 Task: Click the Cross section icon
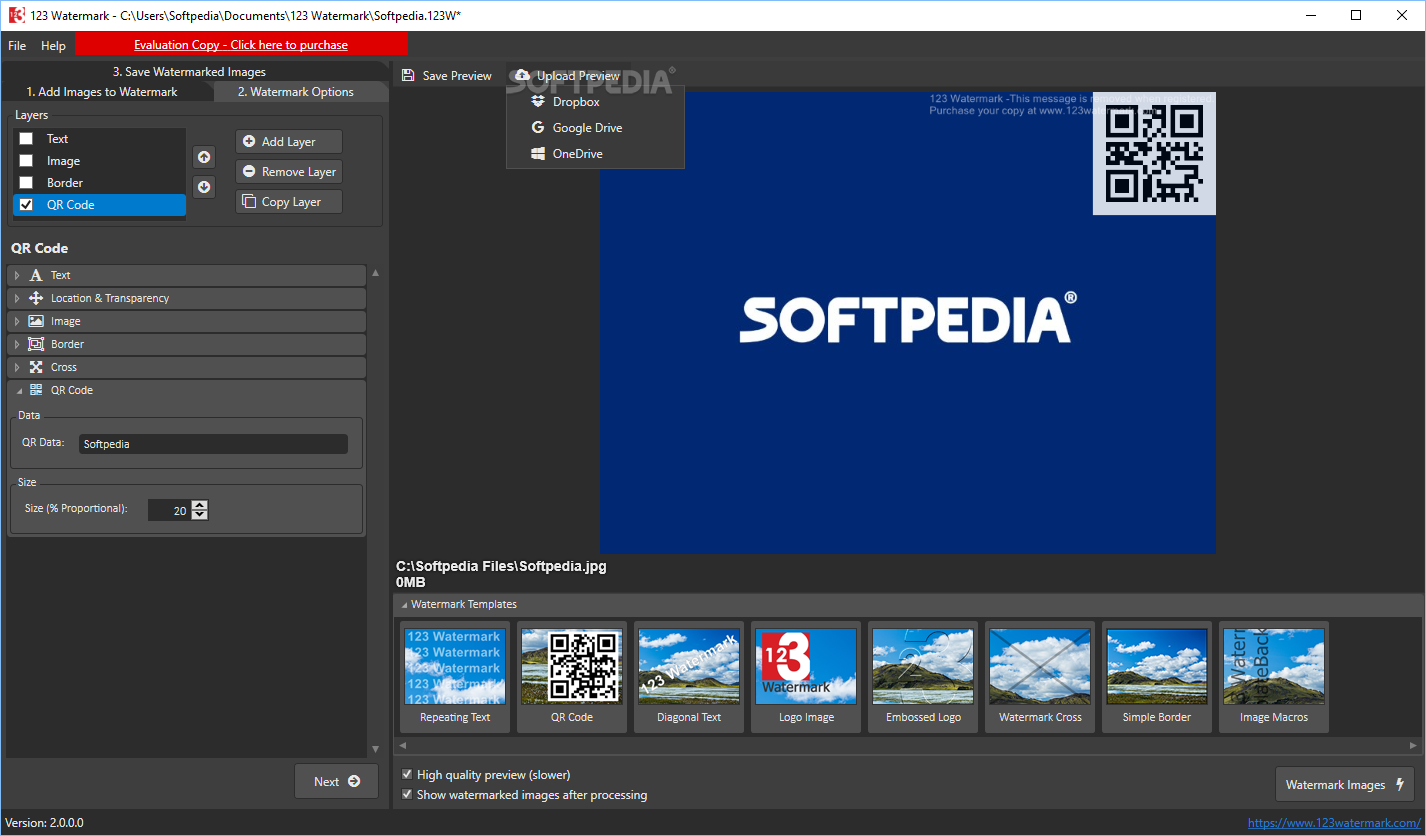click(36, 367)
